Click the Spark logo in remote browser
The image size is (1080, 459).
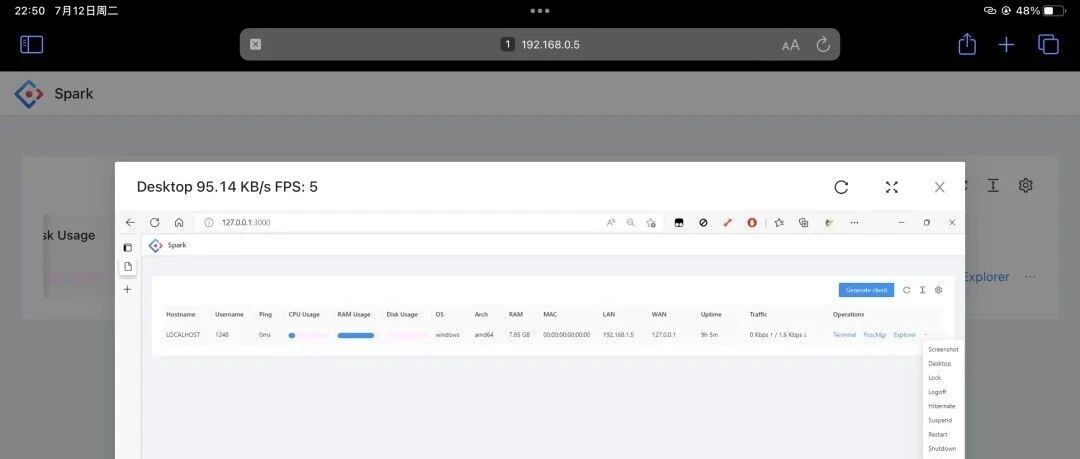coord(156,245)
